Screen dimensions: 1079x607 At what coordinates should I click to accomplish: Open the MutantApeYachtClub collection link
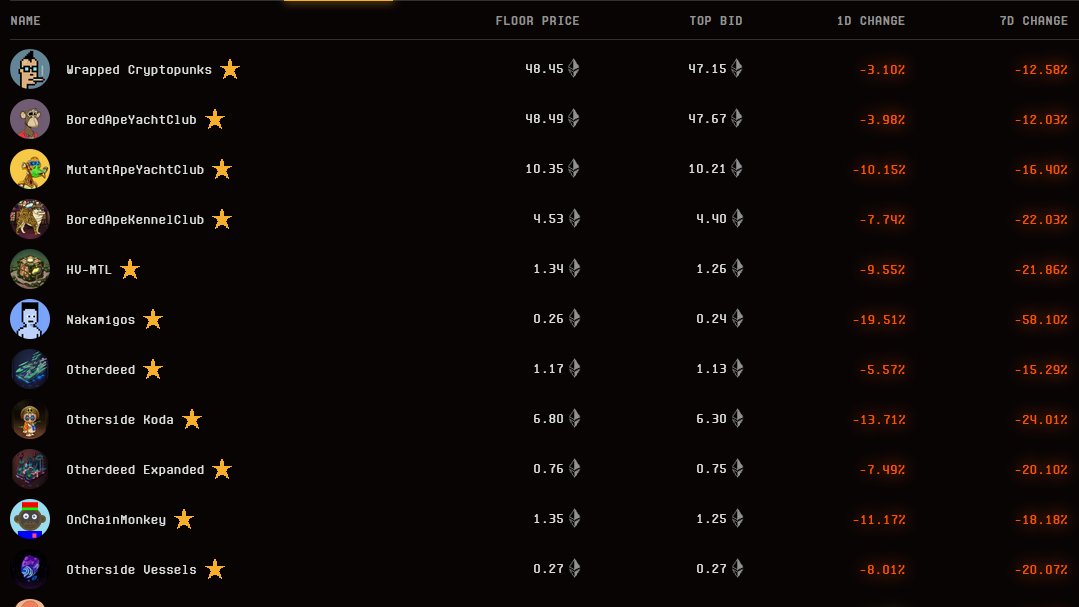[135, 169]
